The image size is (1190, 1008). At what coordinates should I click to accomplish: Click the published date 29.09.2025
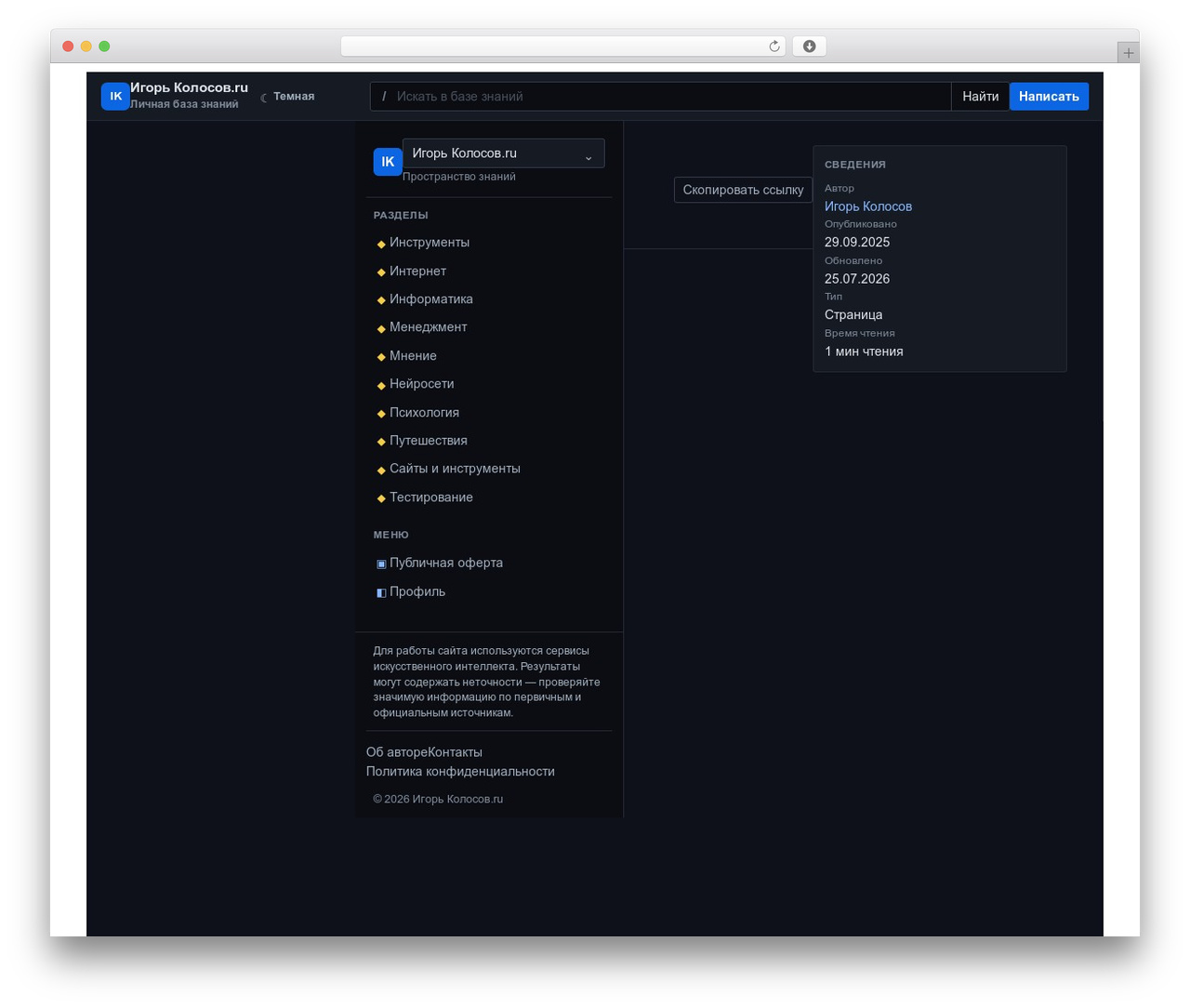coord(857,243)
